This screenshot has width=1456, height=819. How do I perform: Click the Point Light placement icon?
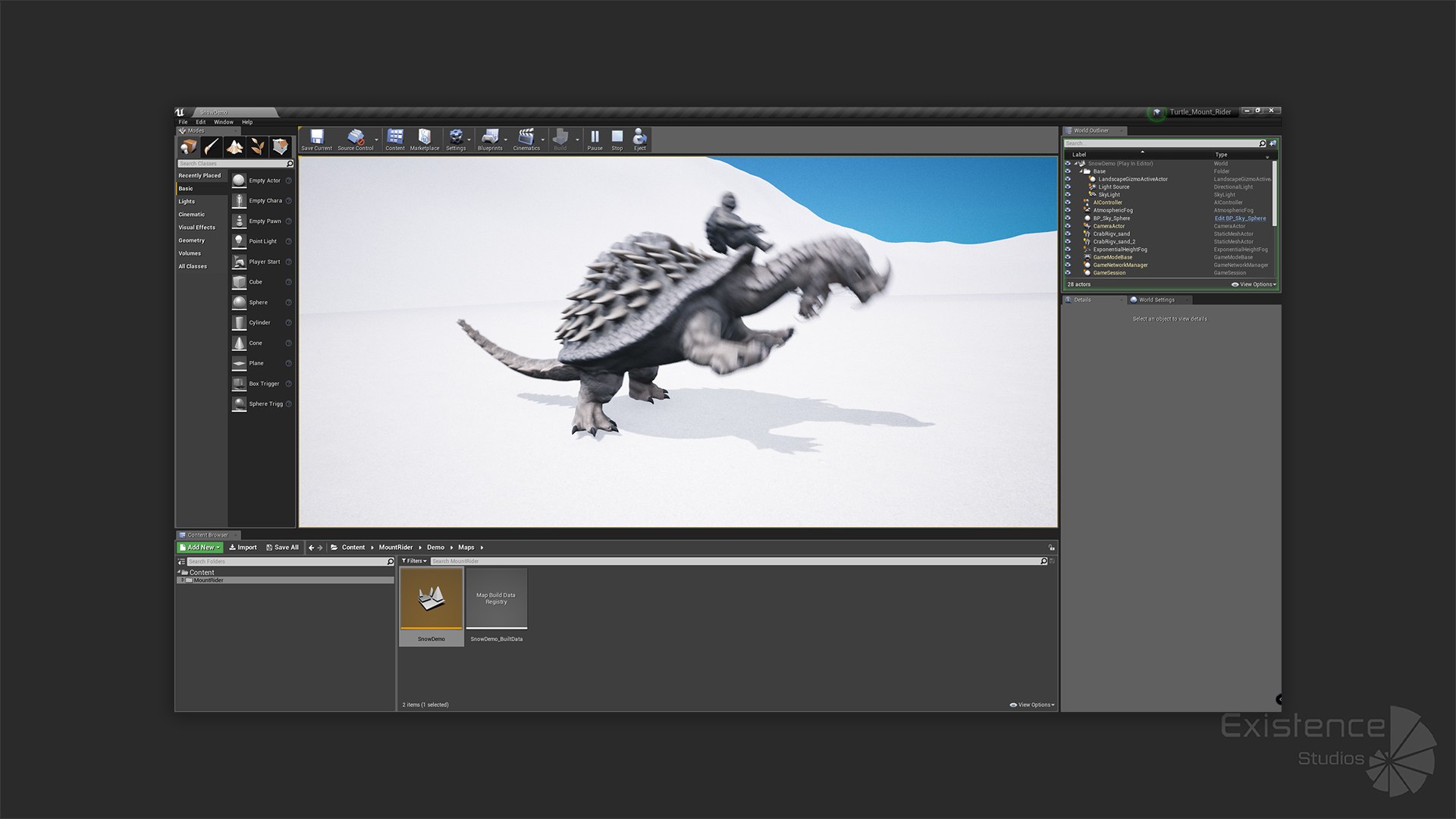239,241
